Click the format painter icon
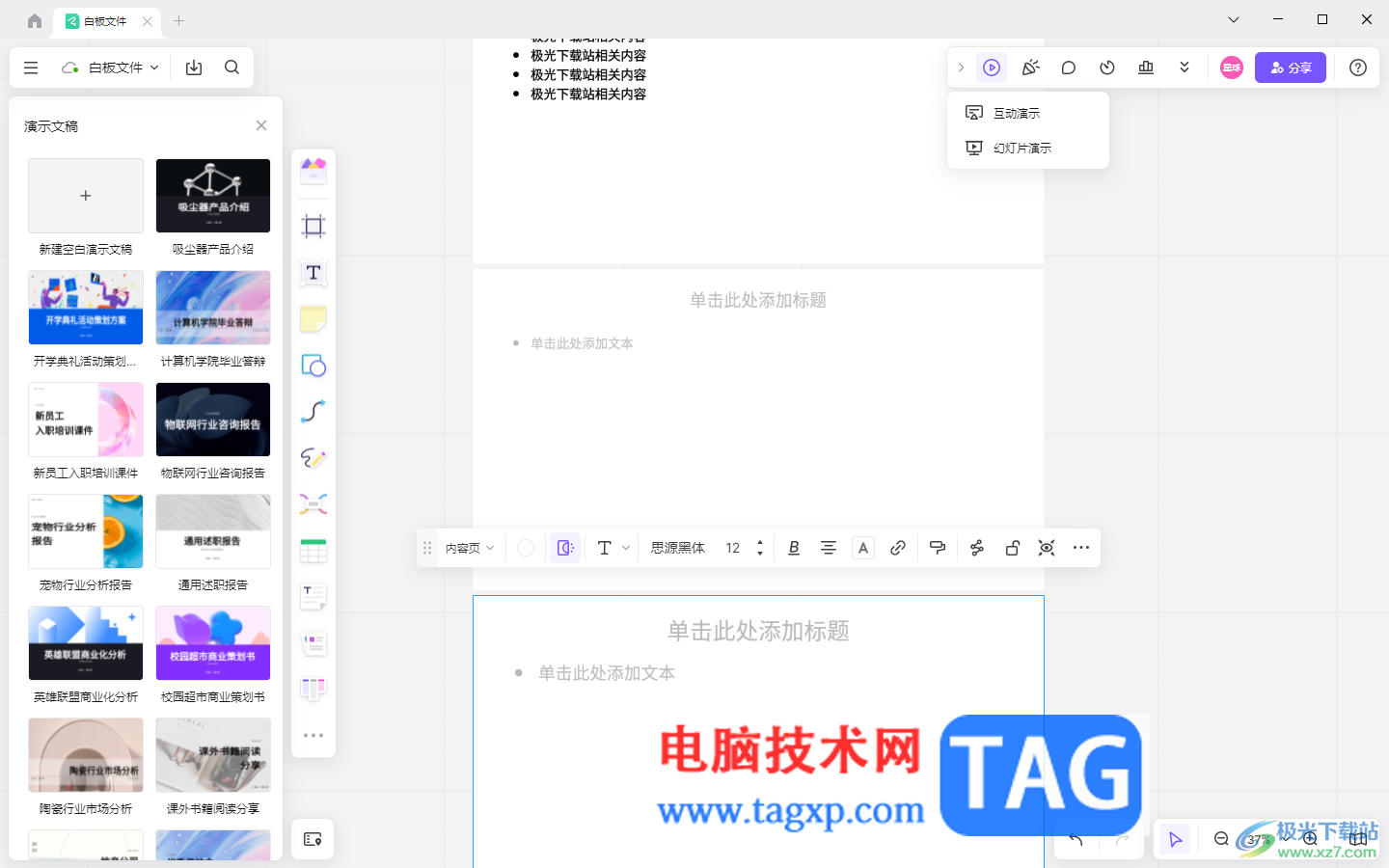 pos(938,548)
